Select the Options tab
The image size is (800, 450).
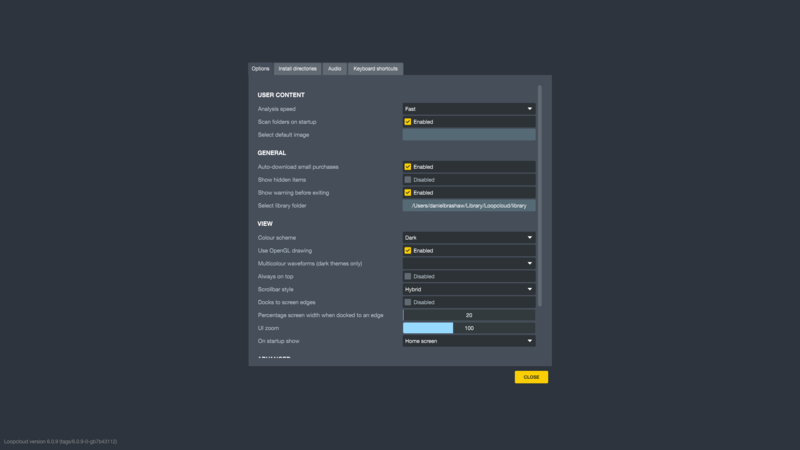tap(260, 69)
